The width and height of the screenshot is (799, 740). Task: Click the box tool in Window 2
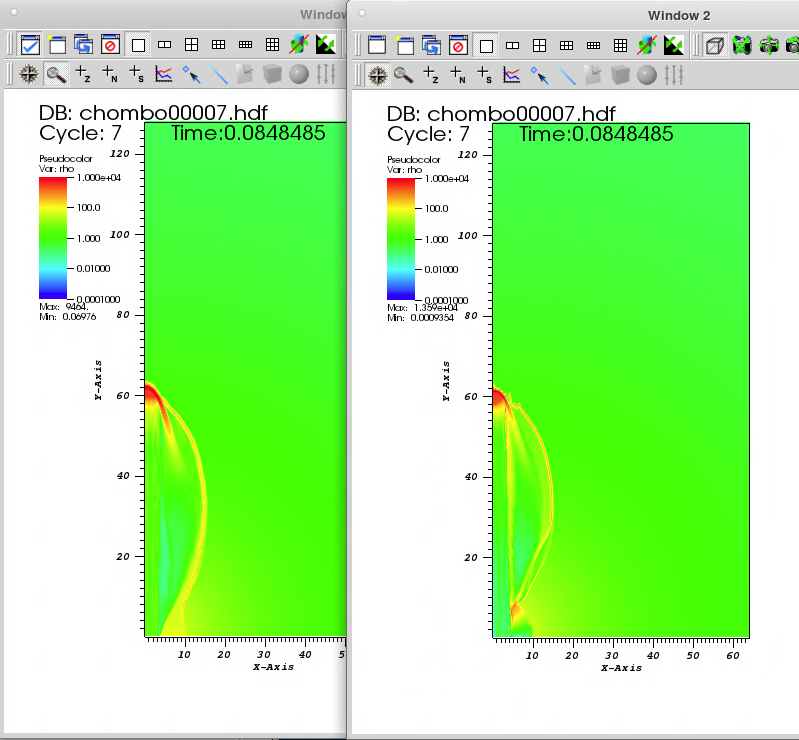[620, 75]
